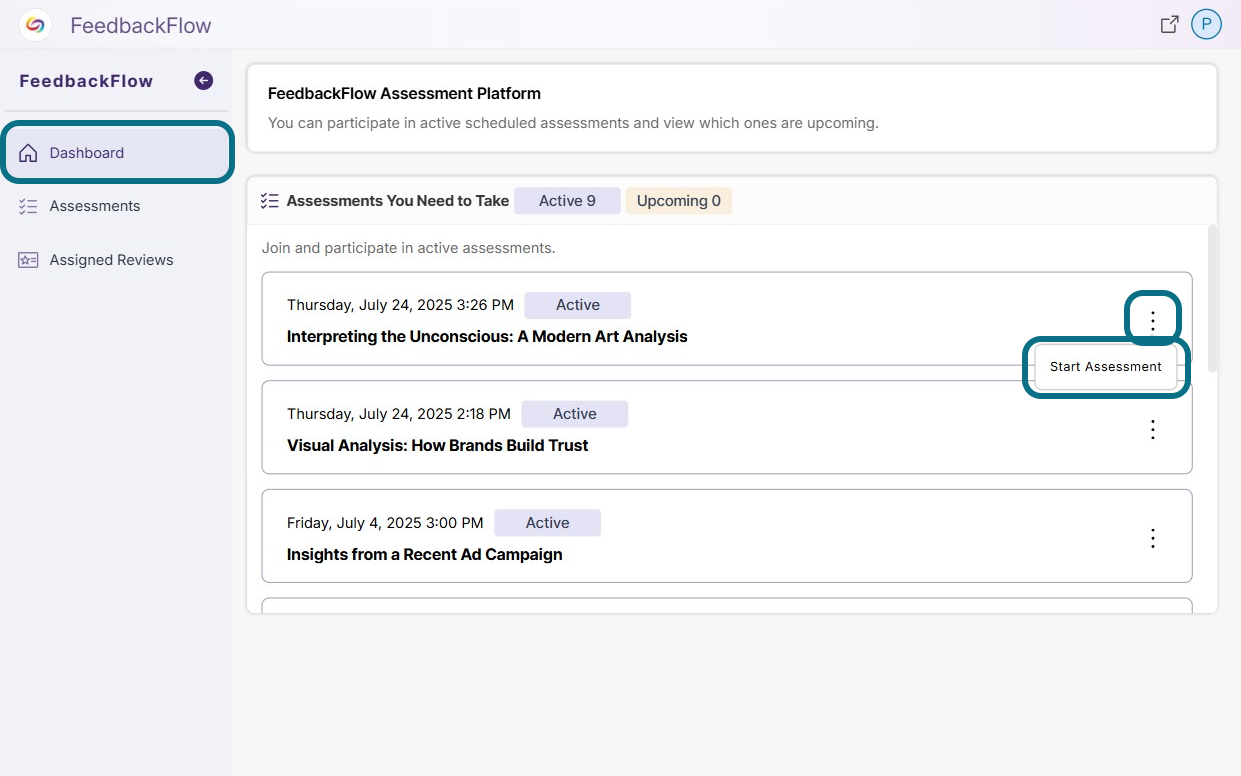Open options menu for Modern Art Analysis

[1153, 320]
